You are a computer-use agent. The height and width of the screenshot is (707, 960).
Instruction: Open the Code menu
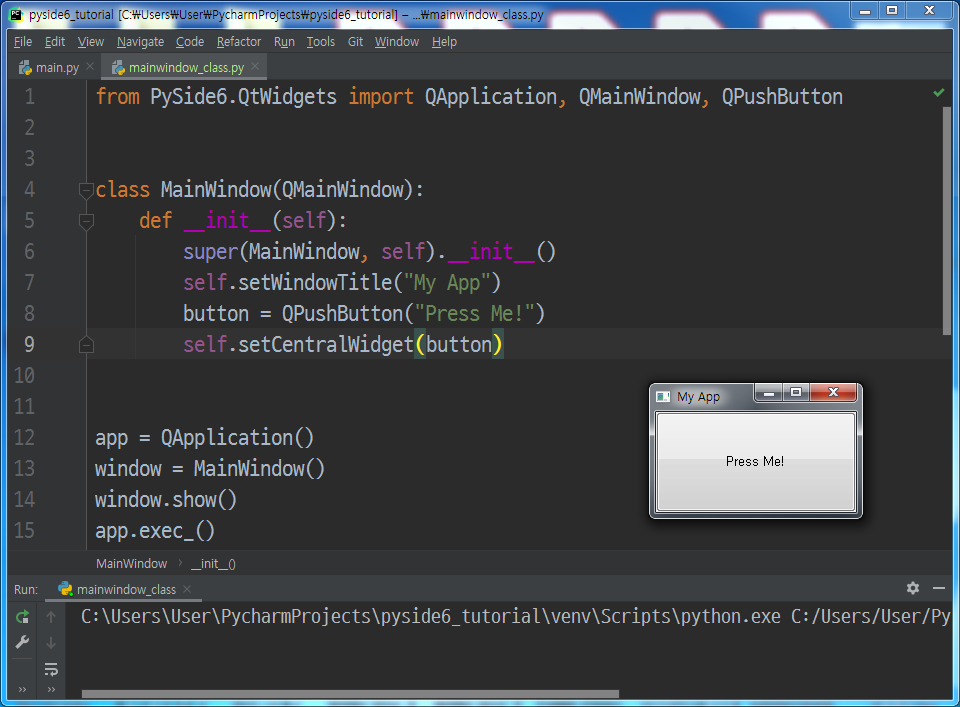coord(190,42)
